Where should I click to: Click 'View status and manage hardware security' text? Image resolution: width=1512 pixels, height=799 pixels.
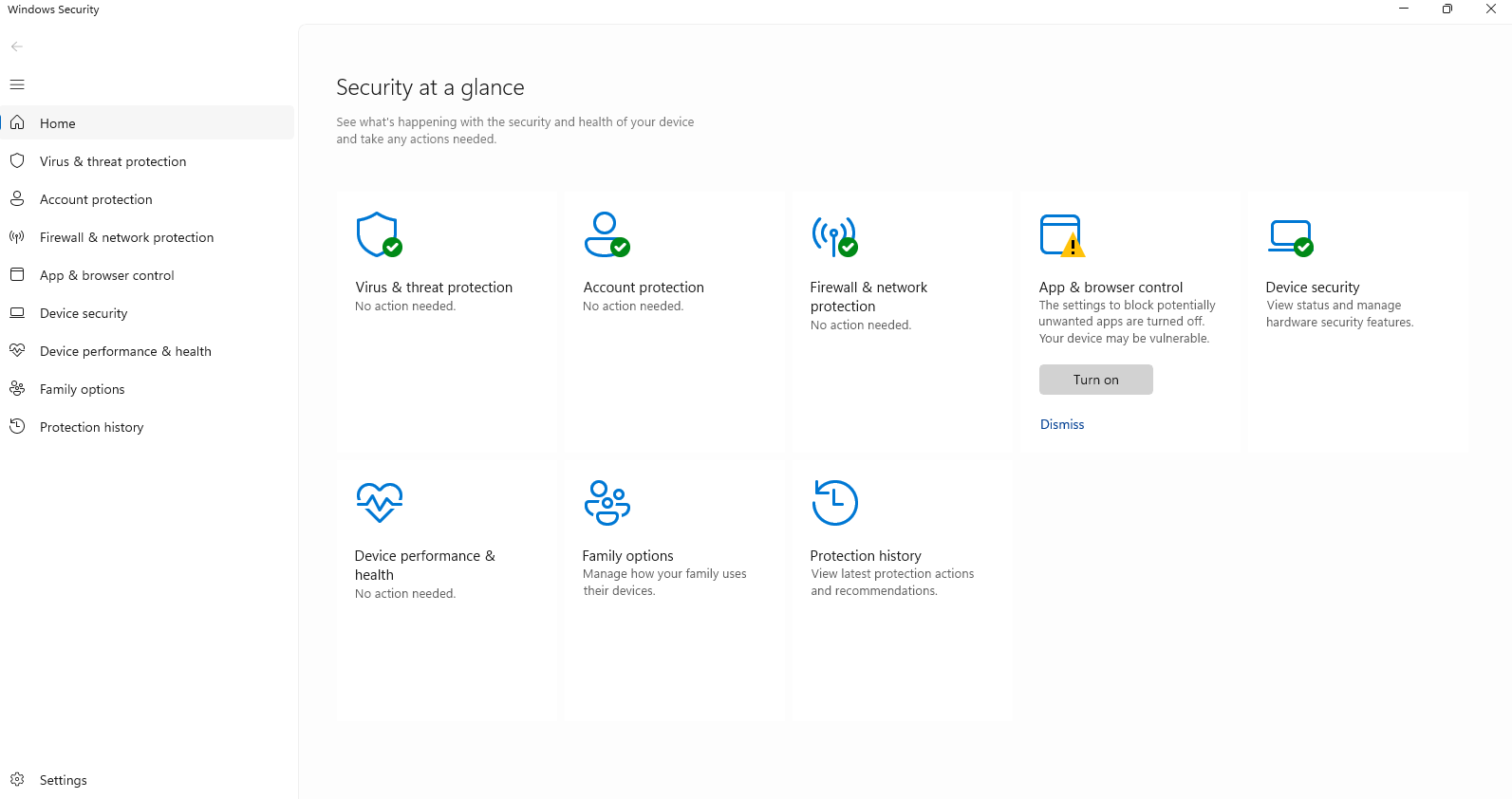click(x=1339, y=313)
